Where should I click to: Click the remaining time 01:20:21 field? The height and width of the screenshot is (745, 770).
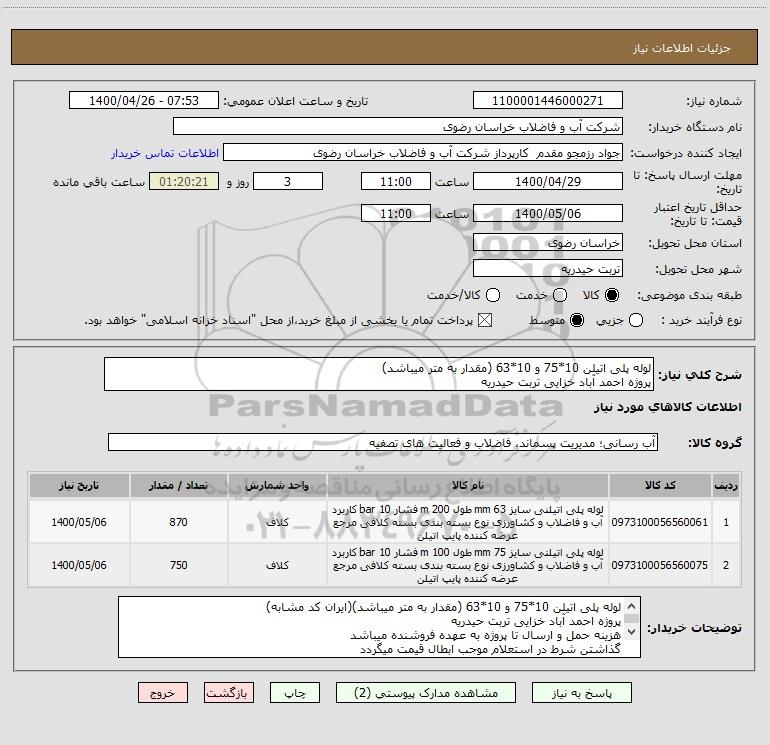(x=184, y=181)
